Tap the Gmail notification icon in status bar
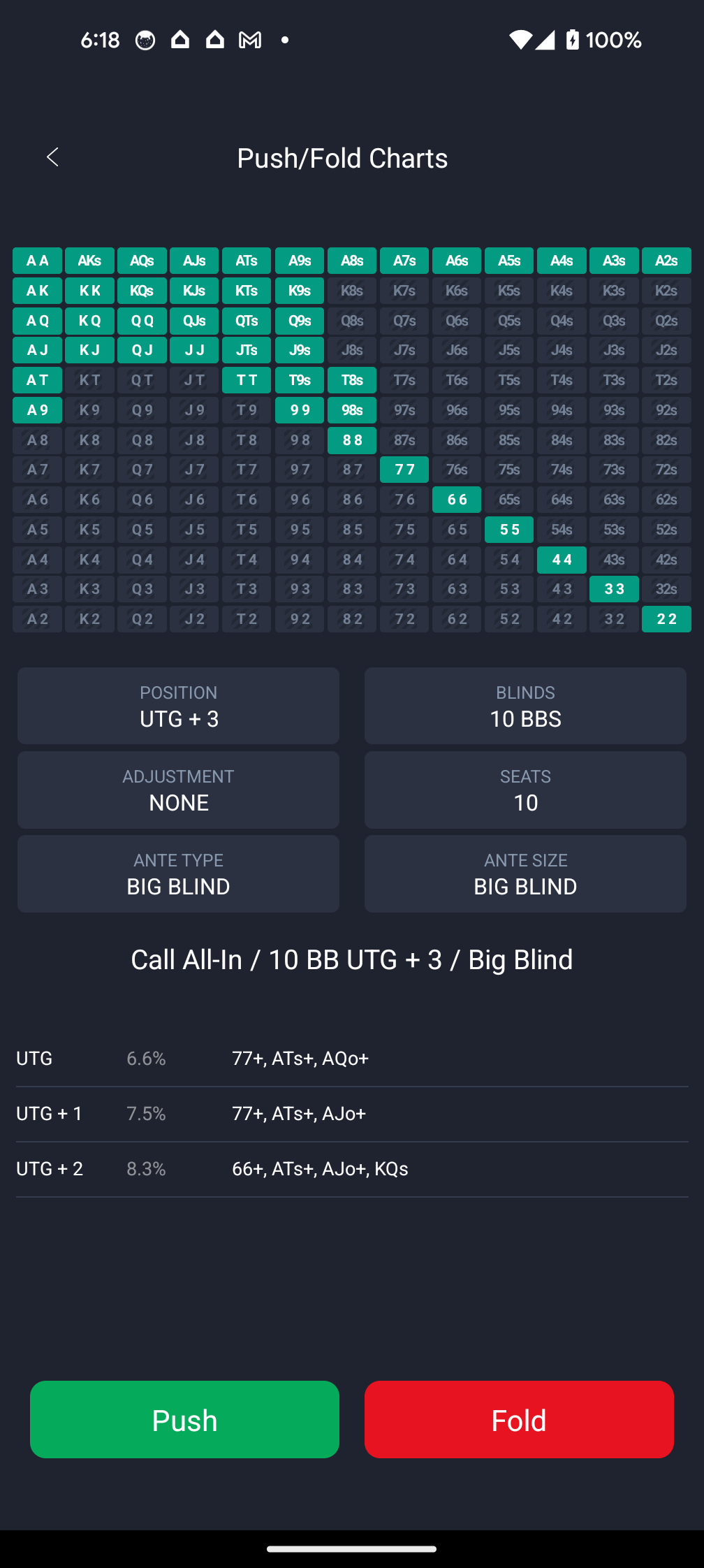Viewport: 704px width, 1568px height. point(250,40)
